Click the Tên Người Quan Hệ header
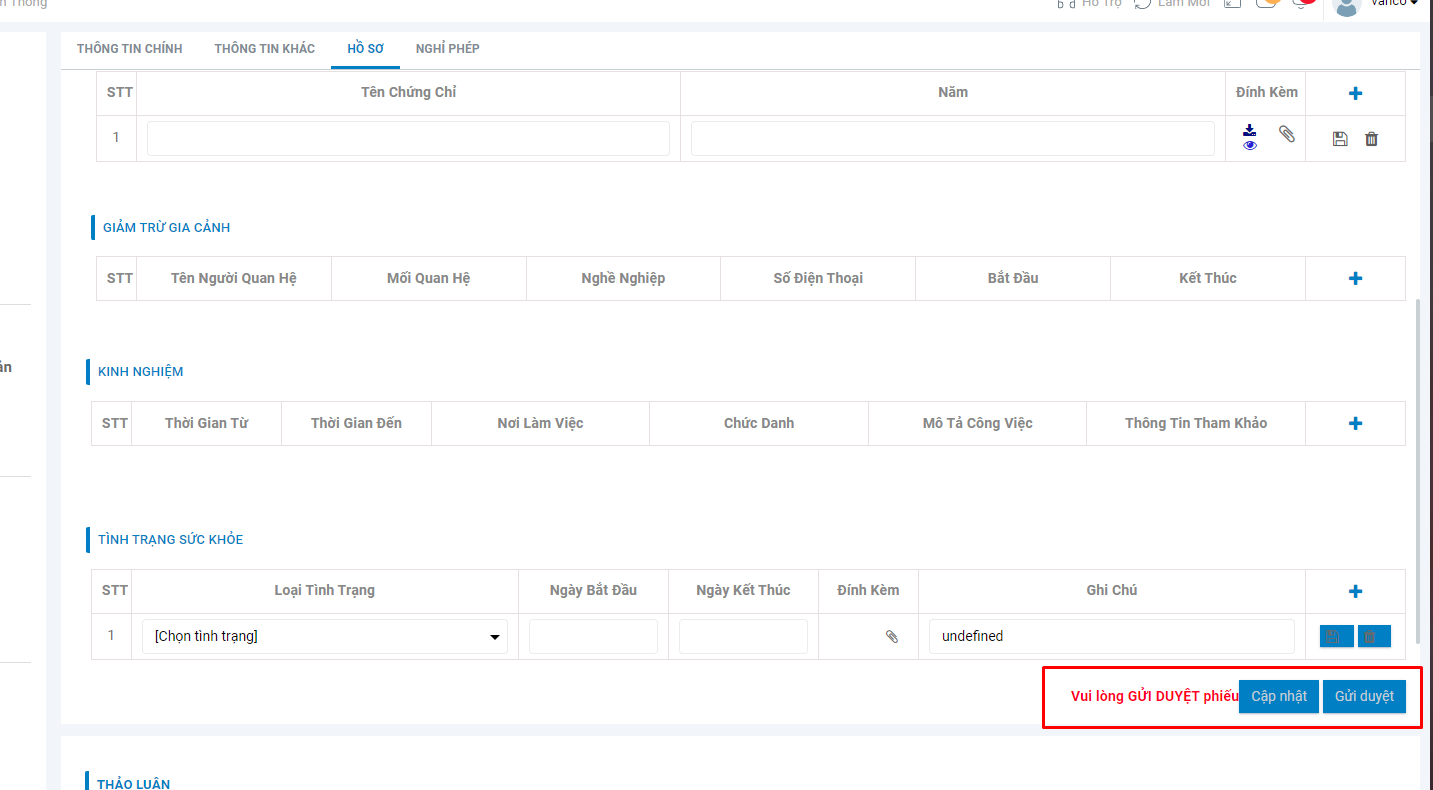1433x790 pixels. (234, 278)
